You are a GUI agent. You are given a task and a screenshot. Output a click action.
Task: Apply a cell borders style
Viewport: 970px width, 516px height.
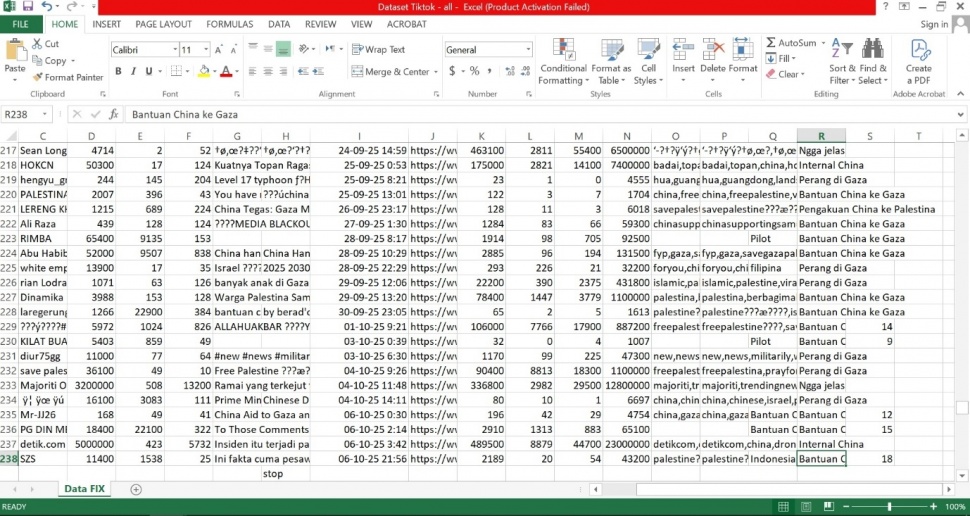coord(176,71)
